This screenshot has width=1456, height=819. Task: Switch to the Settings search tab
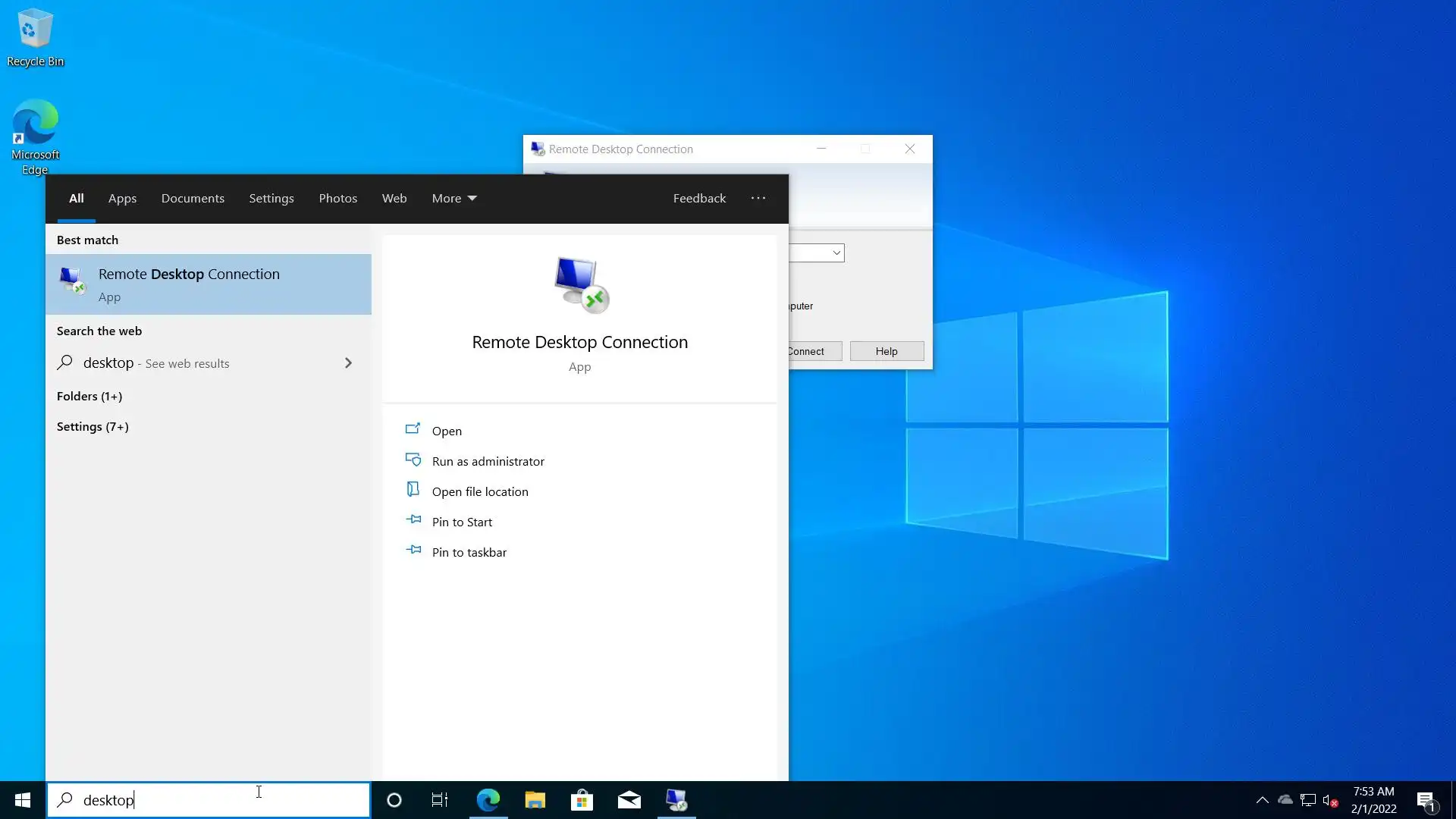tap(271, 198)
